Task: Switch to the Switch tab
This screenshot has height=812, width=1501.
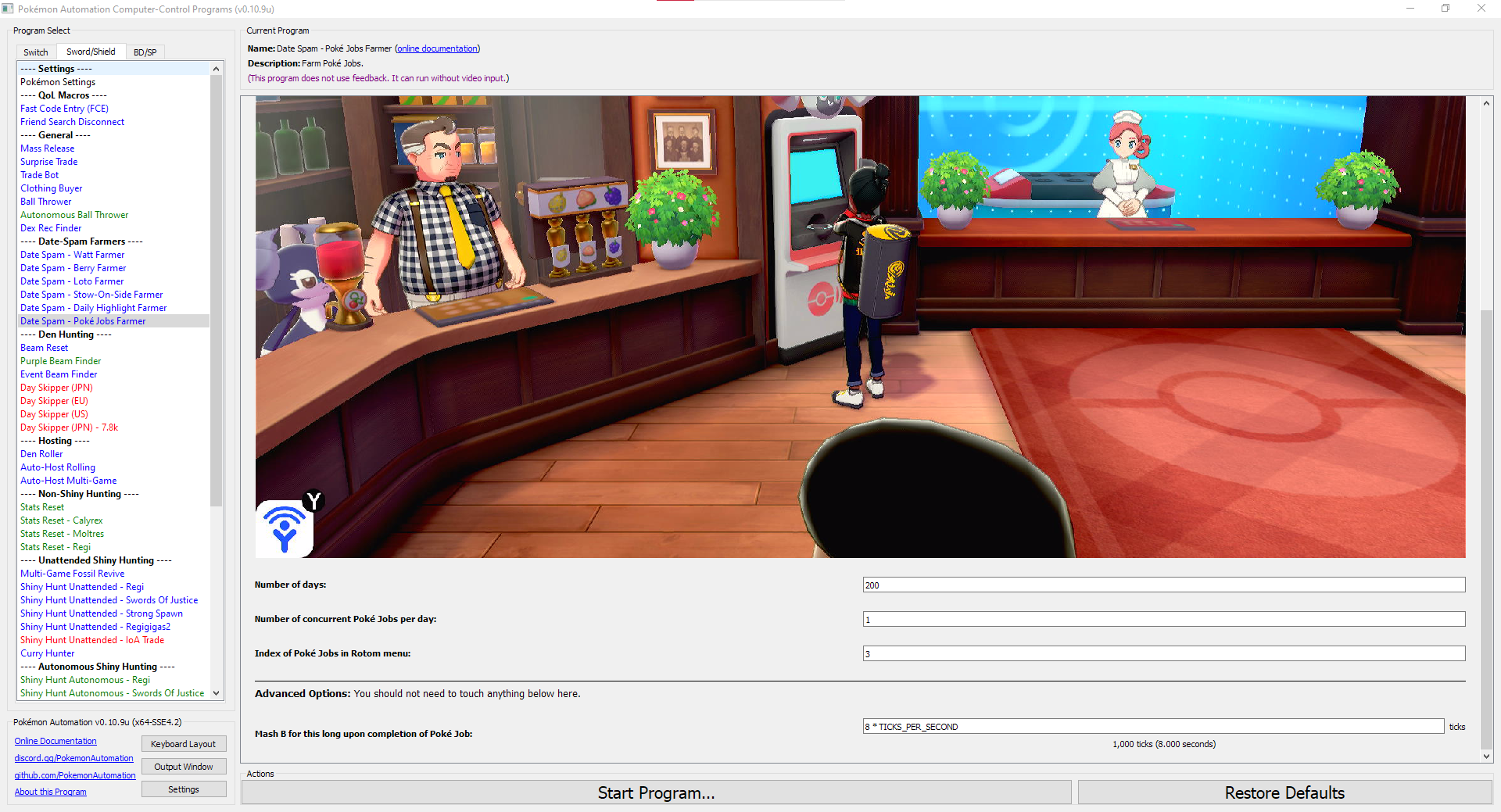Action: pos(36,52)
